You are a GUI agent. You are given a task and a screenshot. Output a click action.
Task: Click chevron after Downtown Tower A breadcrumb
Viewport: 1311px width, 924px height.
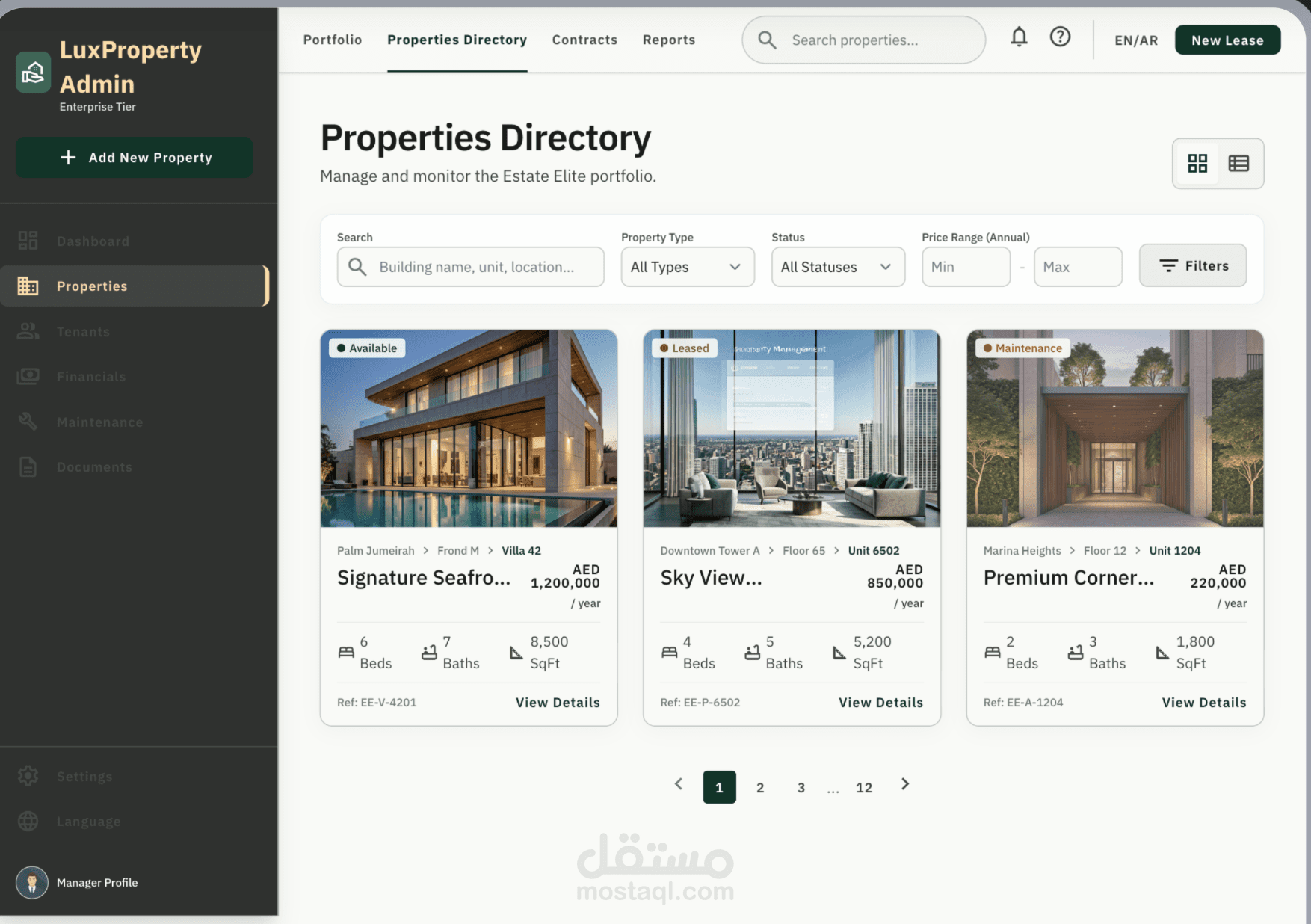(x=771, y=550)
